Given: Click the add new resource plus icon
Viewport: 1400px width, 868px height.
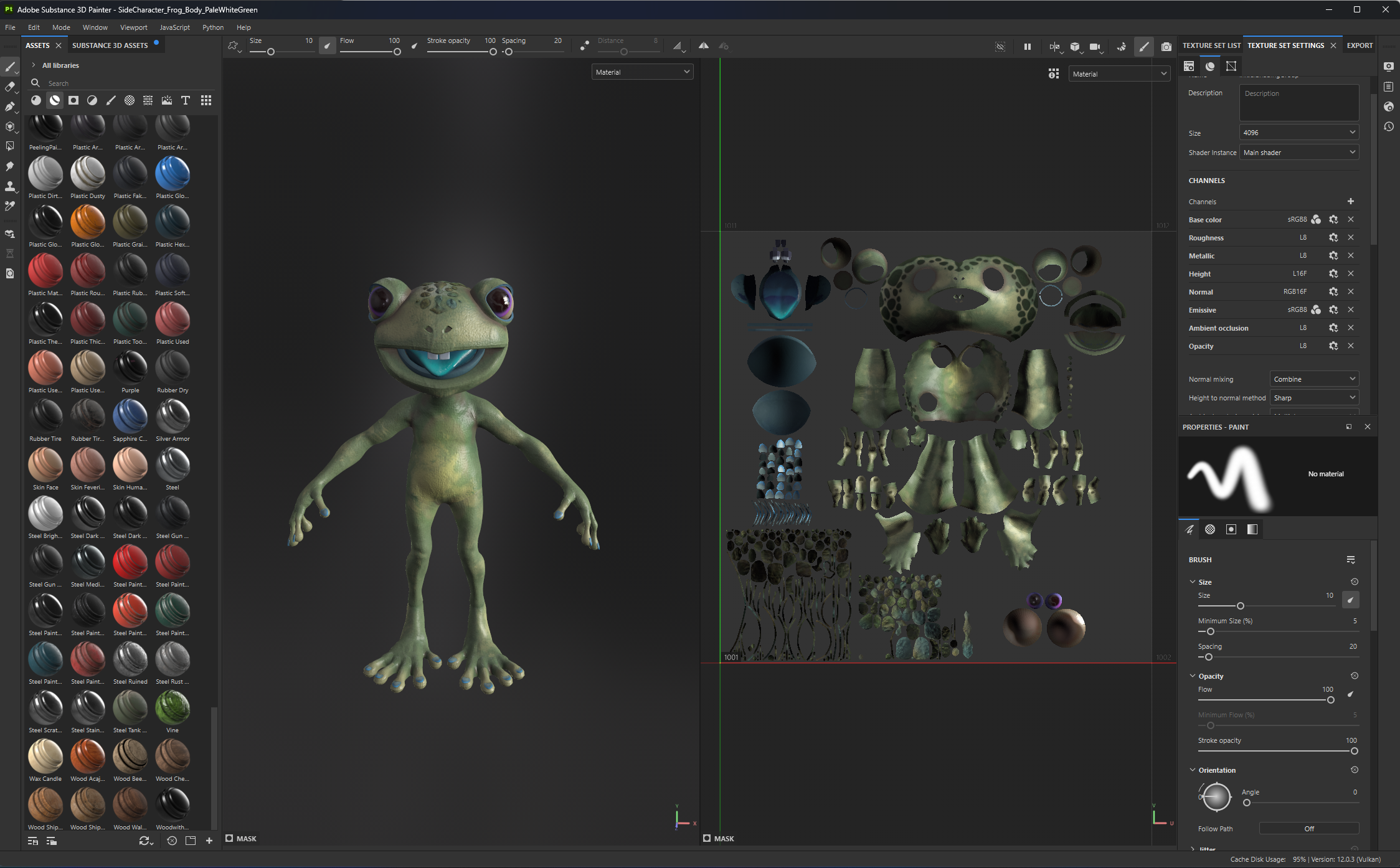Looking at the screenshot, I should 209,841.
